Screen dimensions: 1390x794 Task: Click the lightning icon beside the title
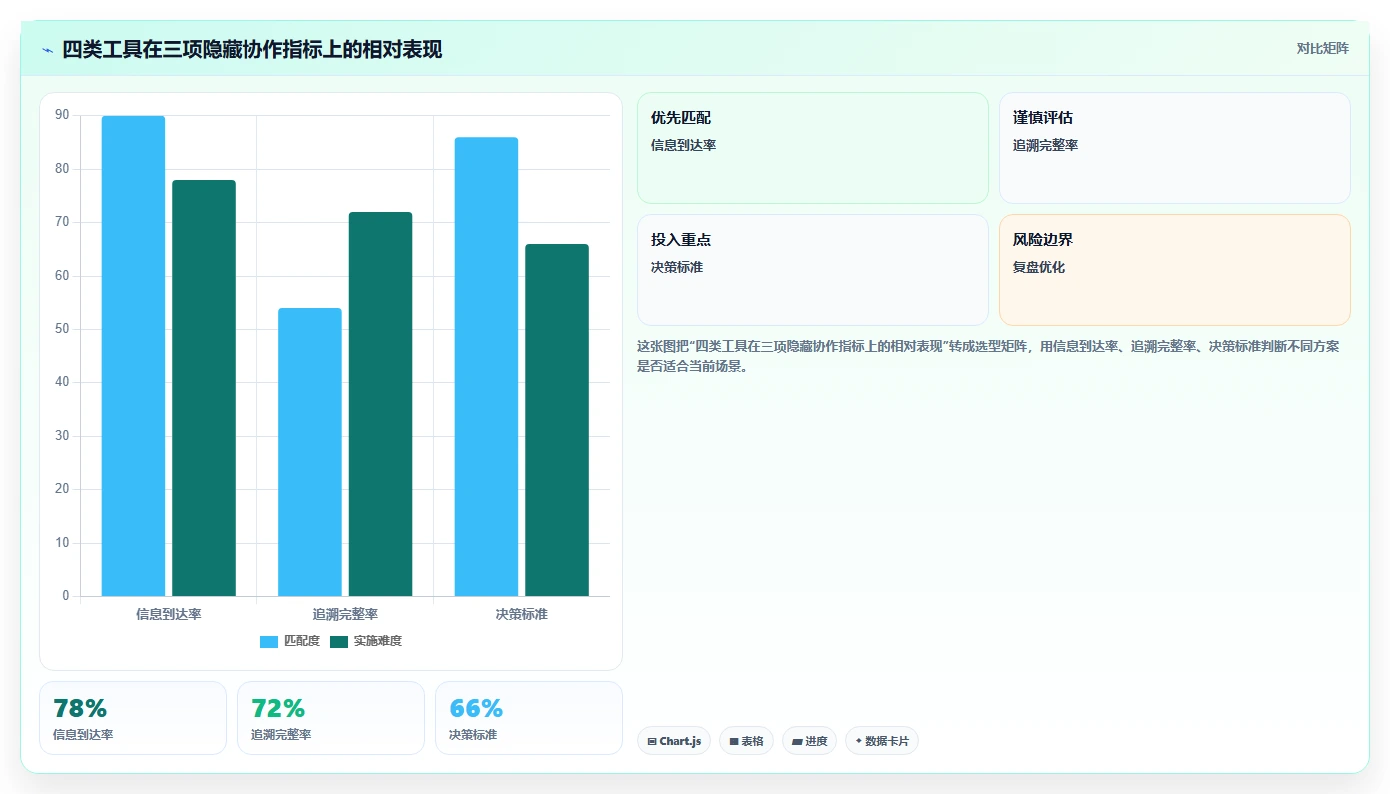click(47, 50)
